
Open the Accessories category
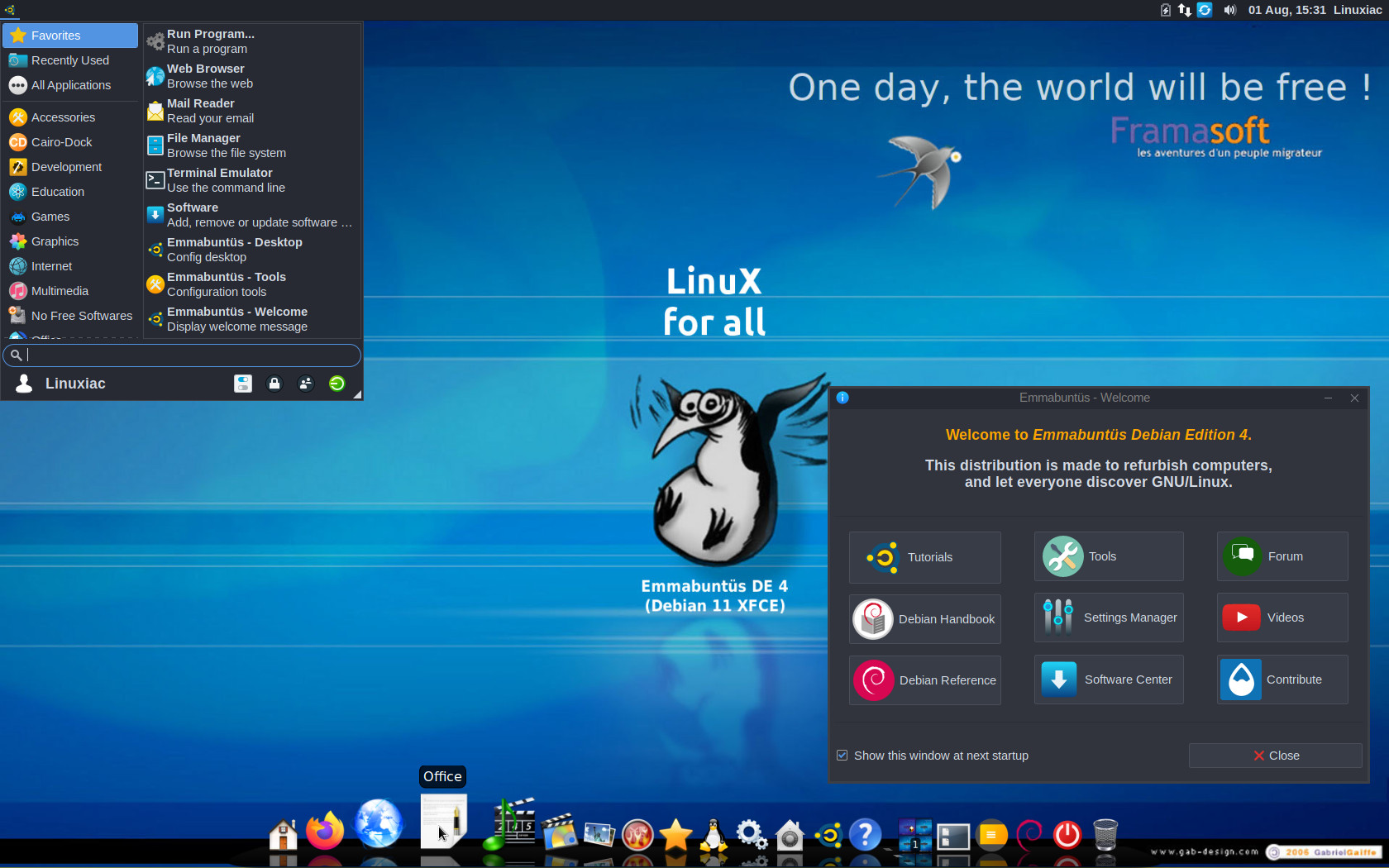pyautogui.click(x=71, y=117)
